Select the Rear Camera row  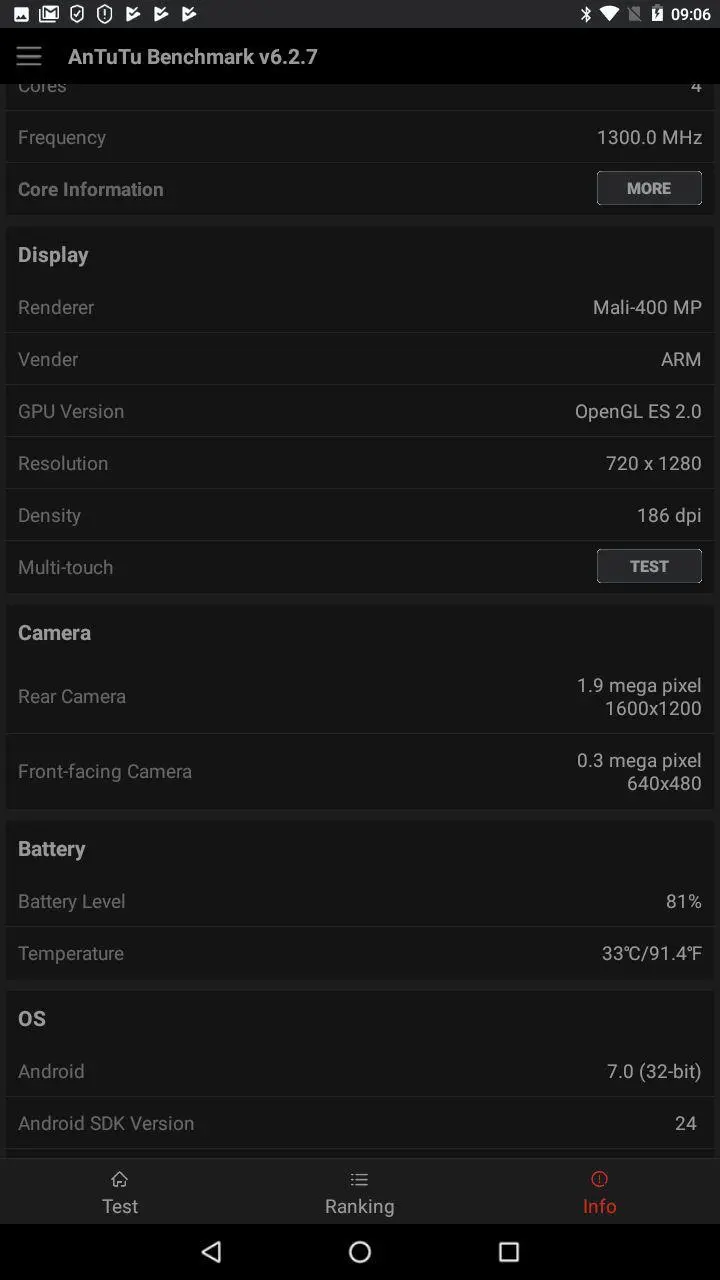point(360,696)
